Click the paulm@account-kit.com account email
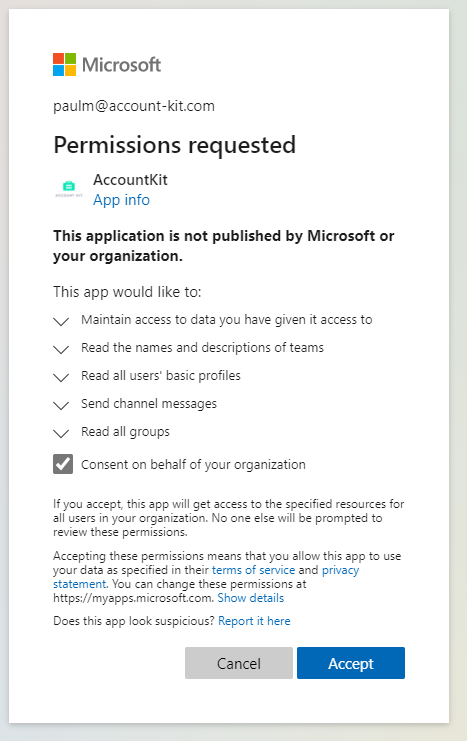 click(x=134, y=106)
